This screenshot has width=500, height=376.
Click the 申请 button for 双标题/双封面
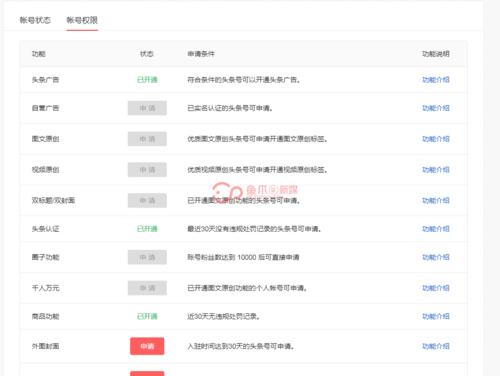click(x=147, y=200)
